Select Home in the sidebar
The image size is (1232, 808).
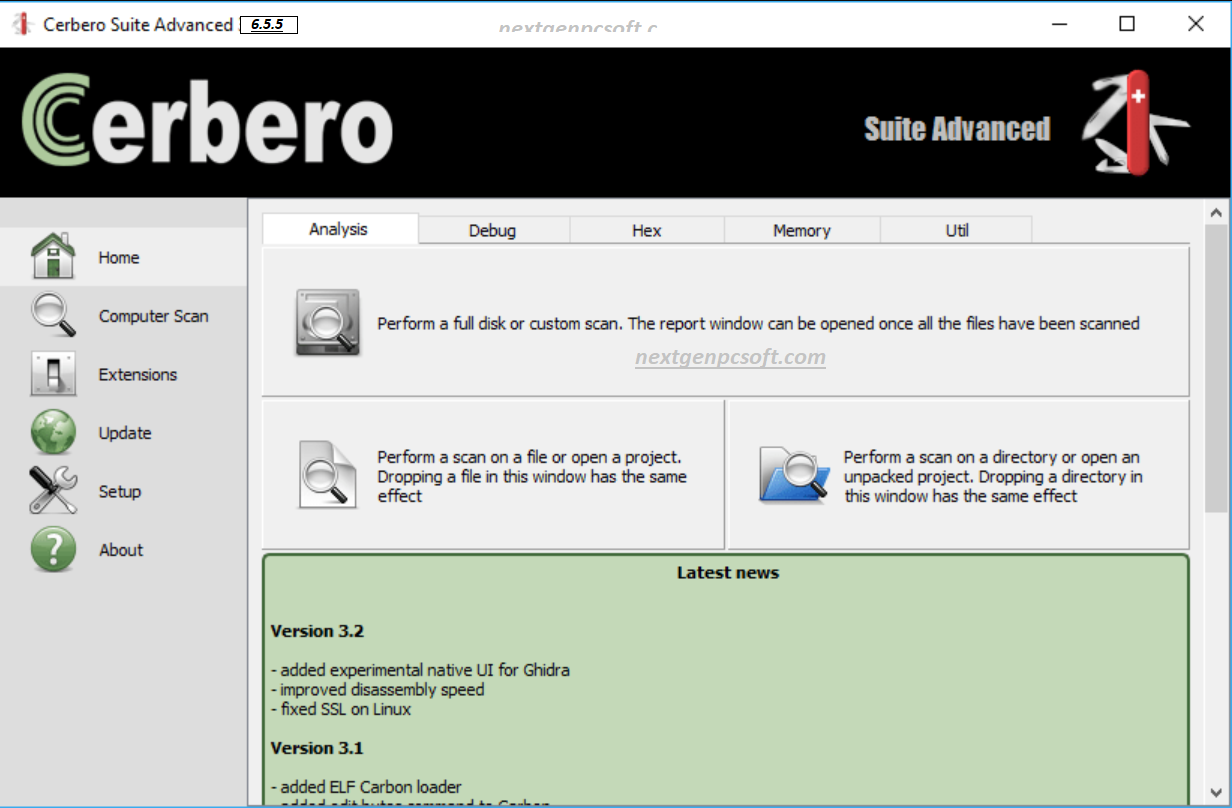118,257
